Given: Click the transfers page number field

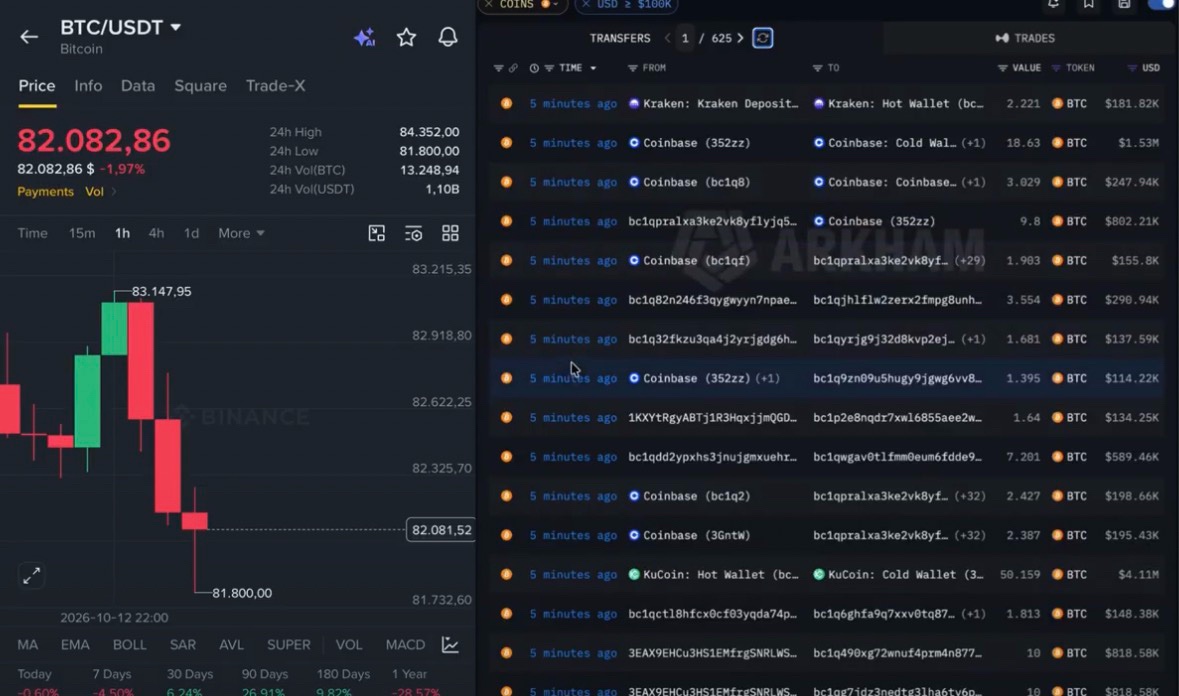Looking at the screenshot, I should click(x=685, y=38).
